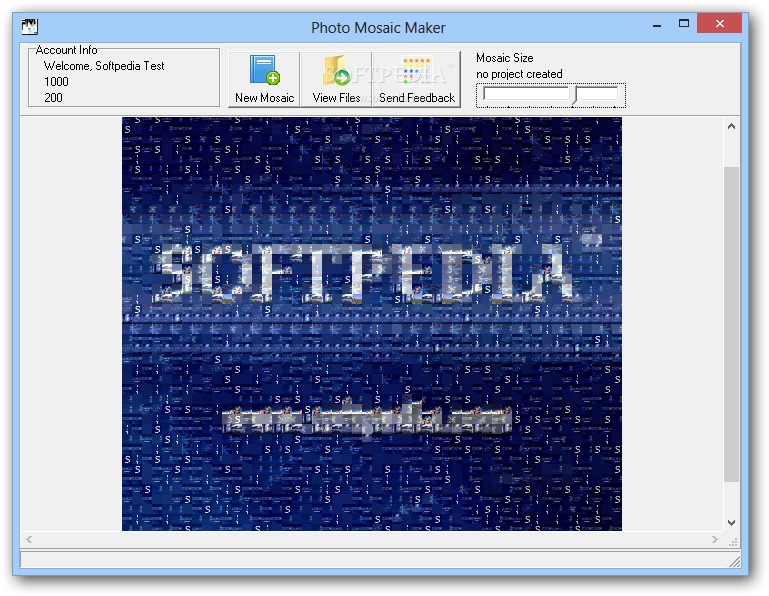
Task: Click the 'Account Info' group label
Action: [66, 50]
